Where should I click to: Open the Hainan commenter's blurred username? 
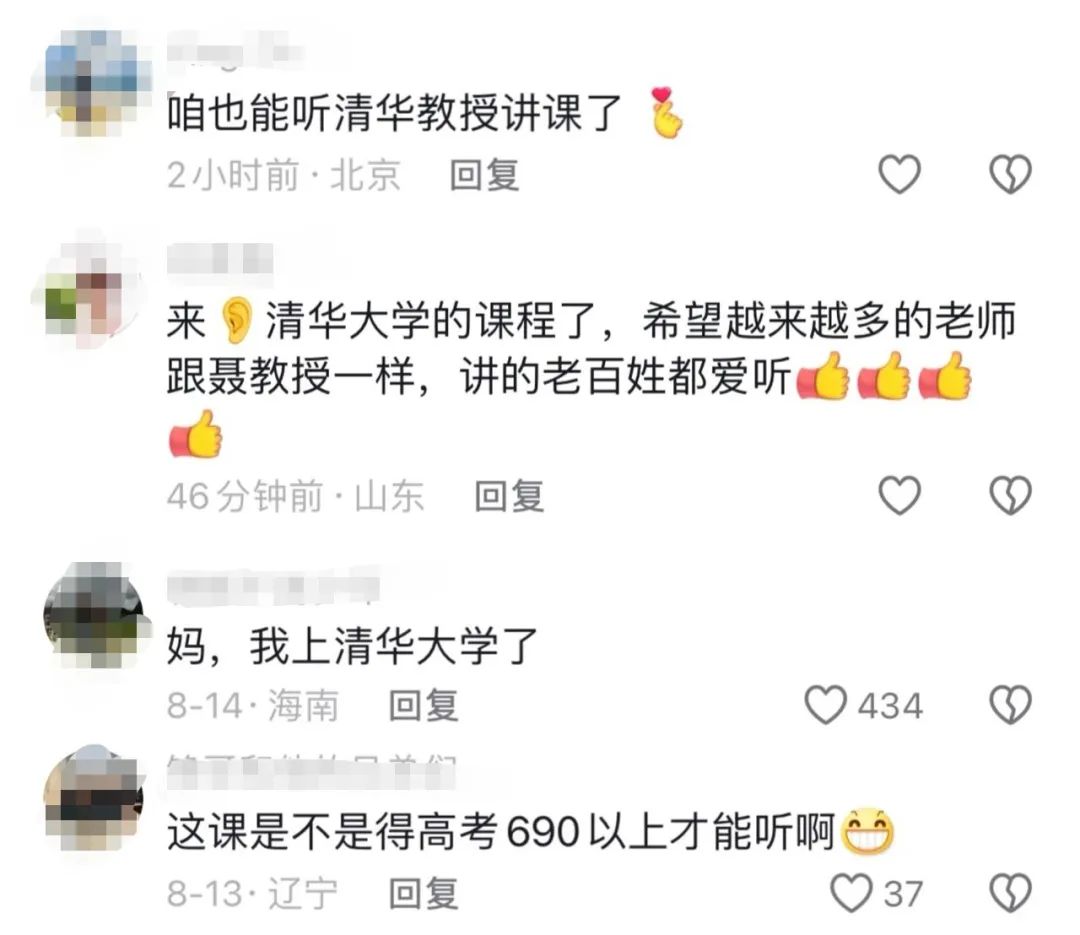point(274,587)
